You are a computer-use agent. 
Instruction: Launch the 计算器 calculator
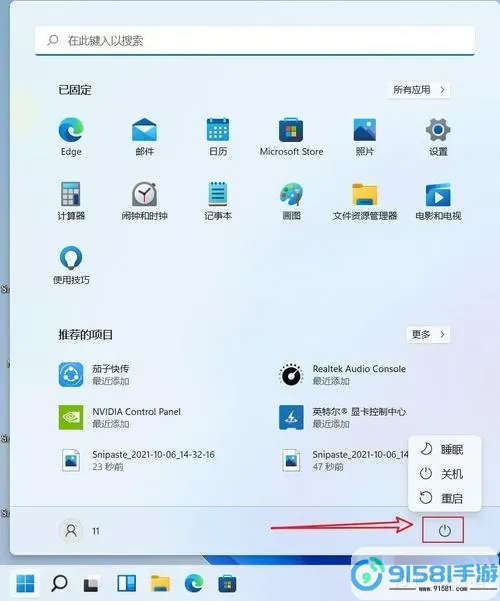coord(71,201)
